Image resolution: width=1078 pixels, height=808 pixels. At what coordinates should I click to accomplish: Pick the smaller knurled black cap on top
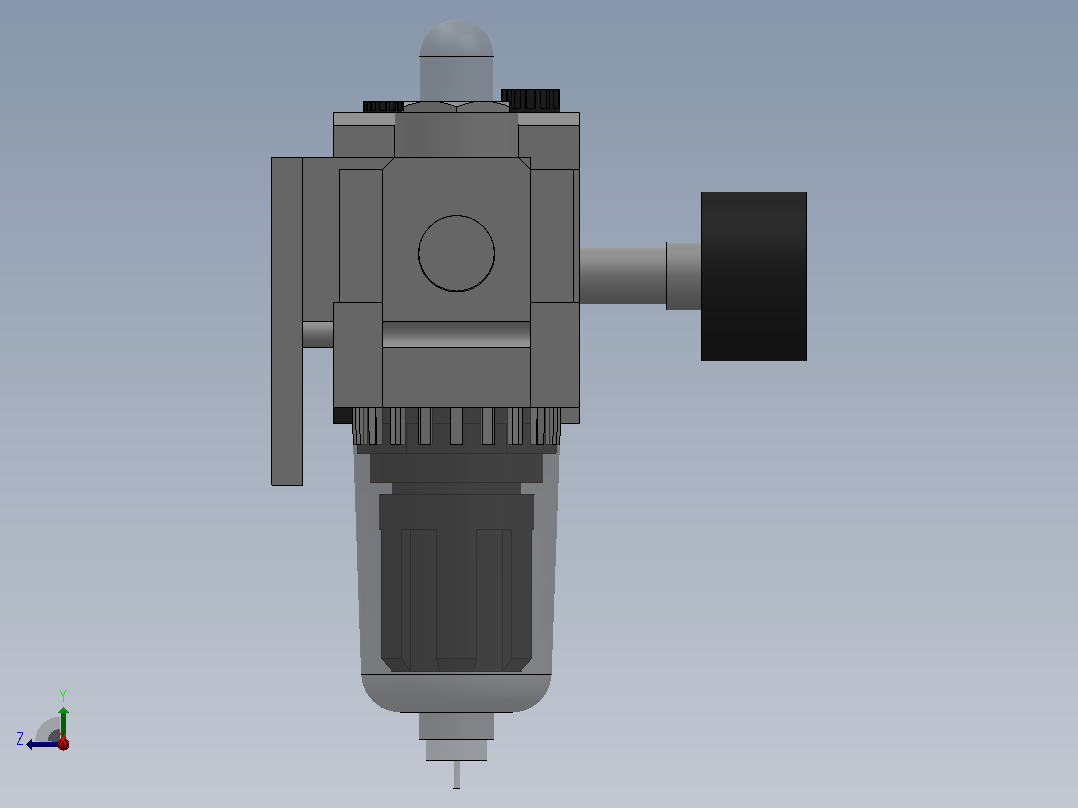click(383, 107)
